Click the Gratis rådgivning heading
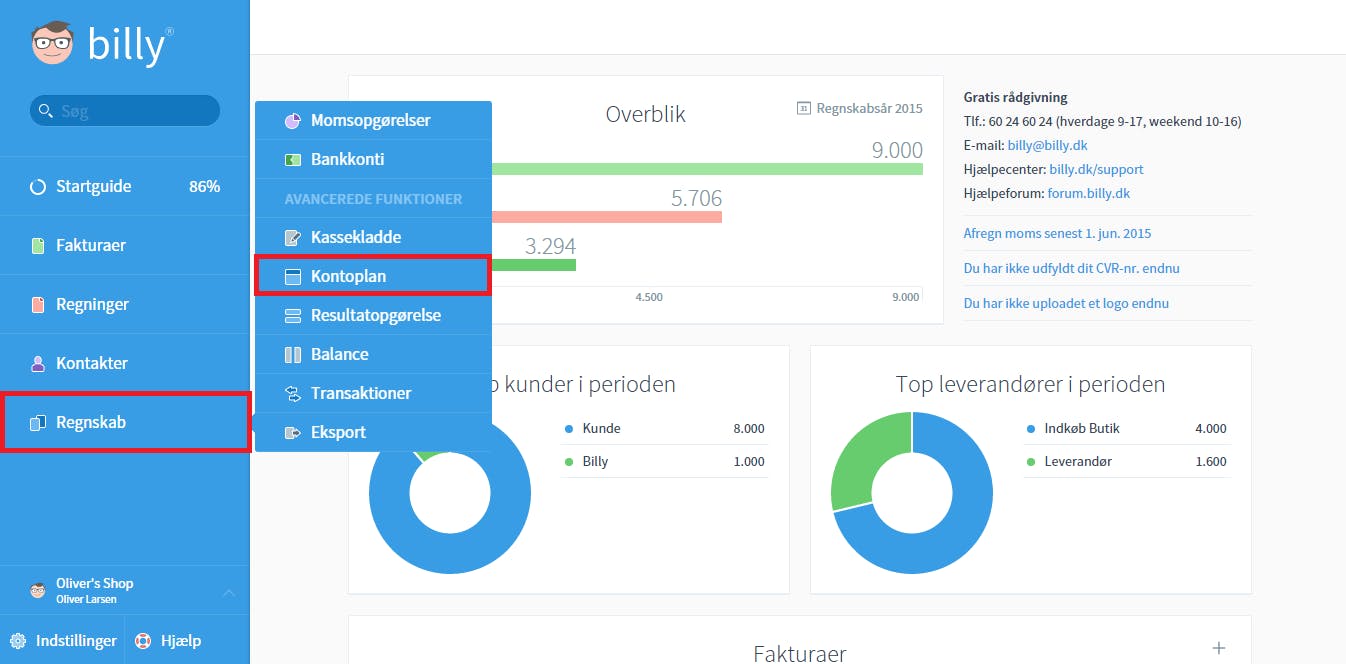This screenshot has width=1346, height=664. (x=1015, y=98)
